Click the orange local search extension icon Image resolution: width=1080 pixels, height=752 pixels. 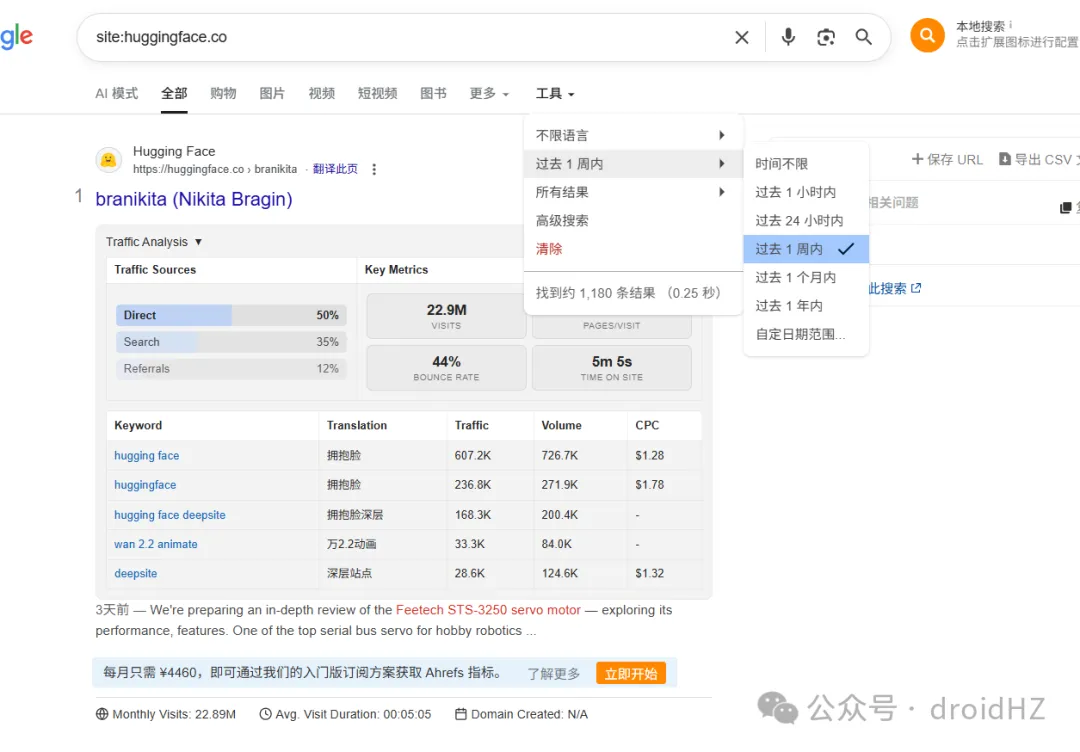coord(927,36)
